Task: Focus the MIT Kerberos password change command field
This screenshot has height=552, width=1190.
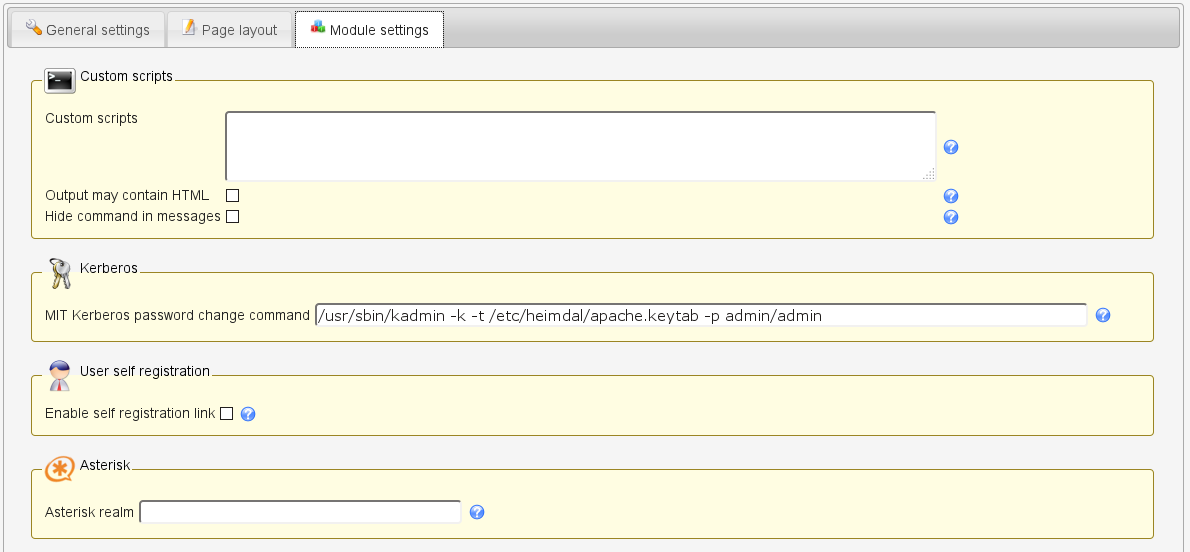Action: (700, 315)
